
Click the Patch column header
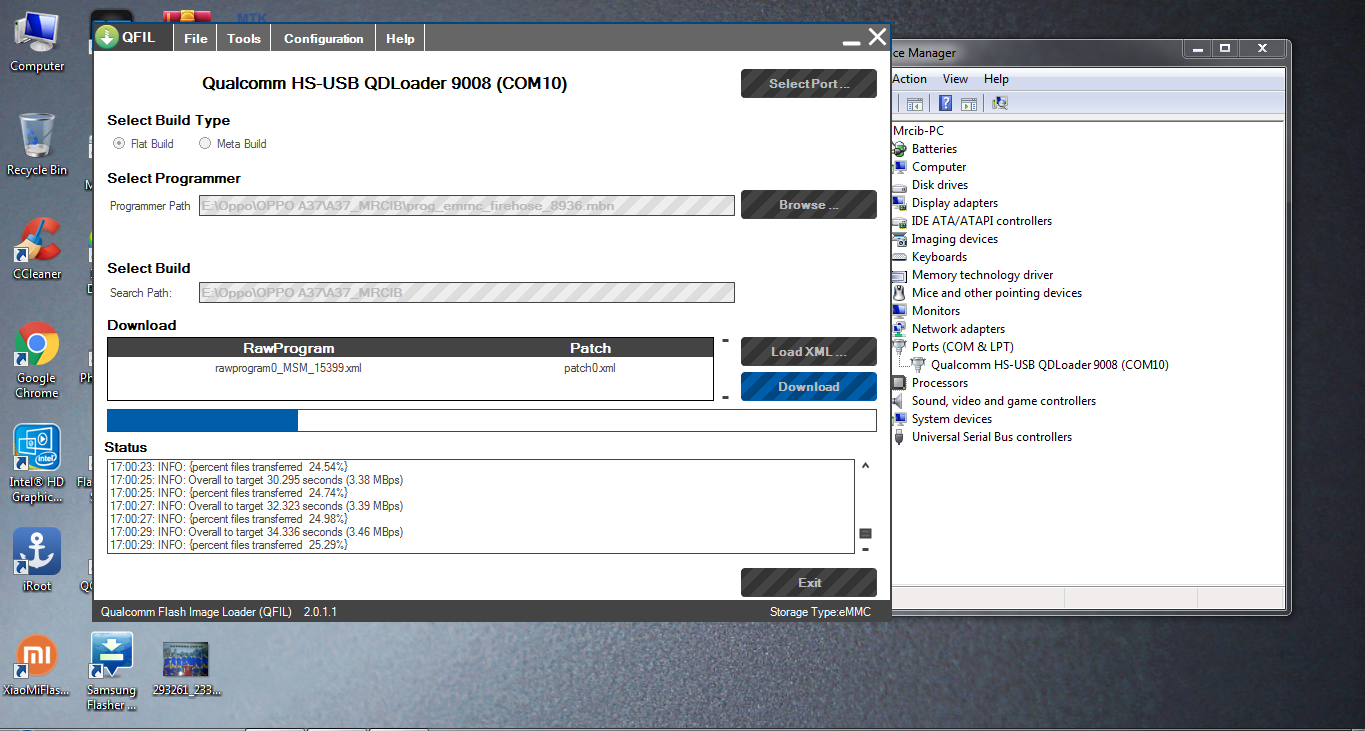(590, 348)
